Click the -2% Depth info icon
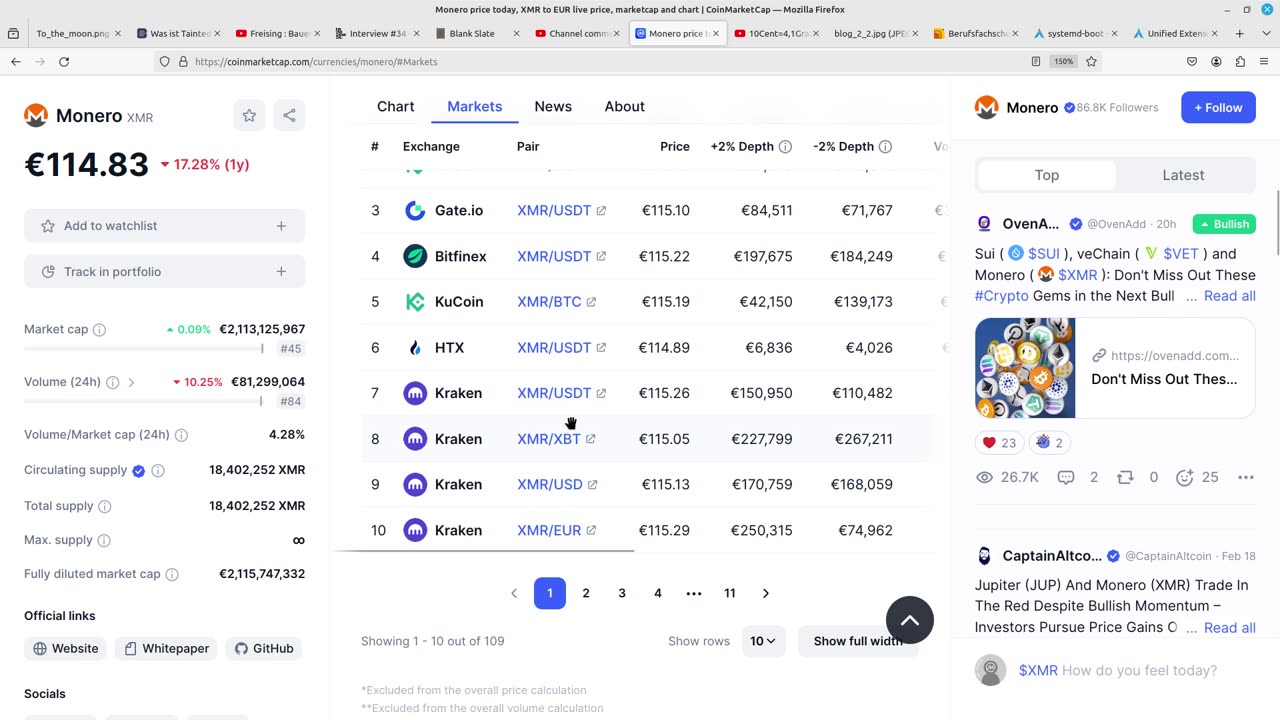Viewport: 1280px width, 720px height. (885, 146)
